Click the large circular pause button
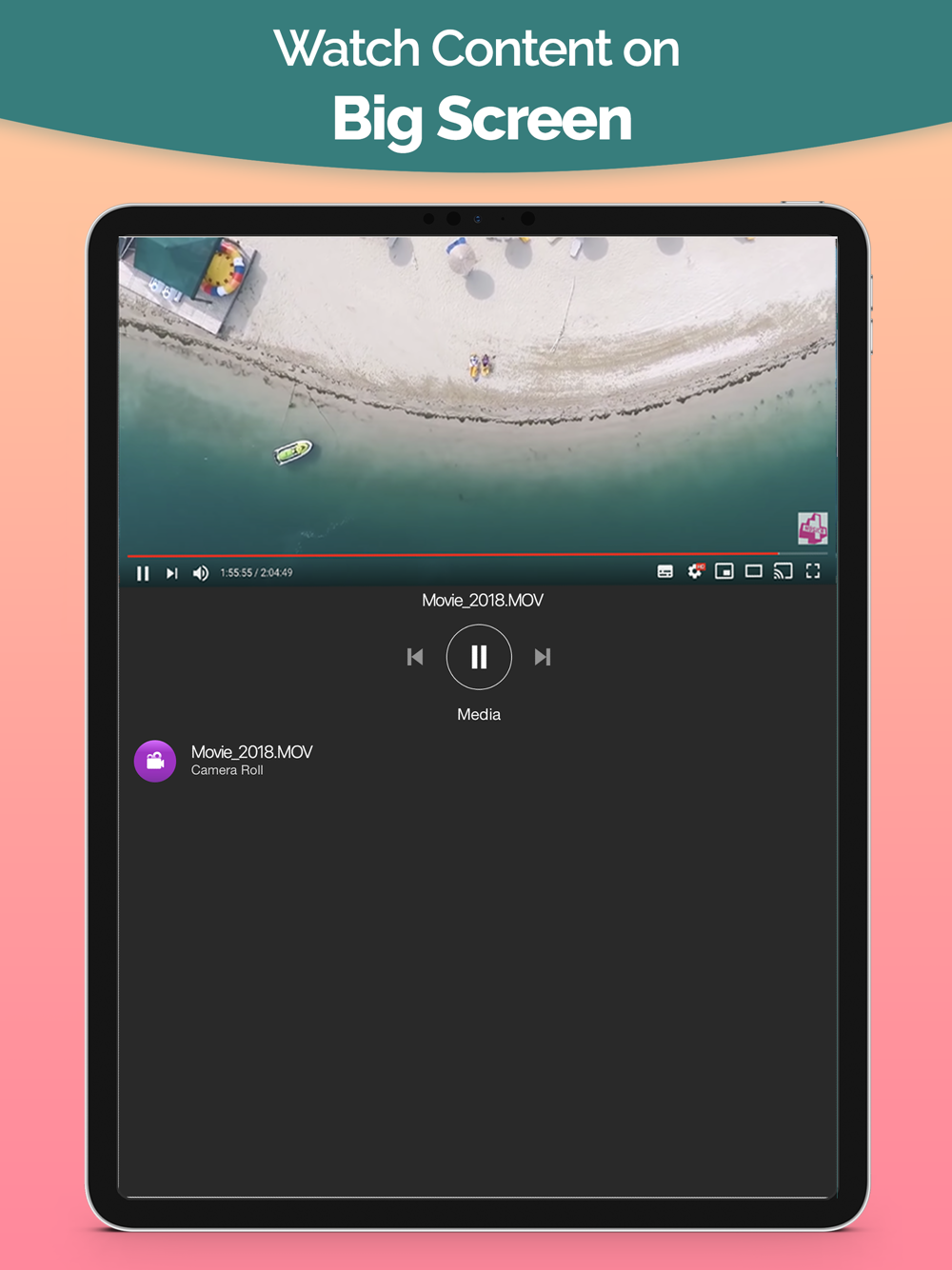Screen dimensions: 952x1270 [479, 657]
